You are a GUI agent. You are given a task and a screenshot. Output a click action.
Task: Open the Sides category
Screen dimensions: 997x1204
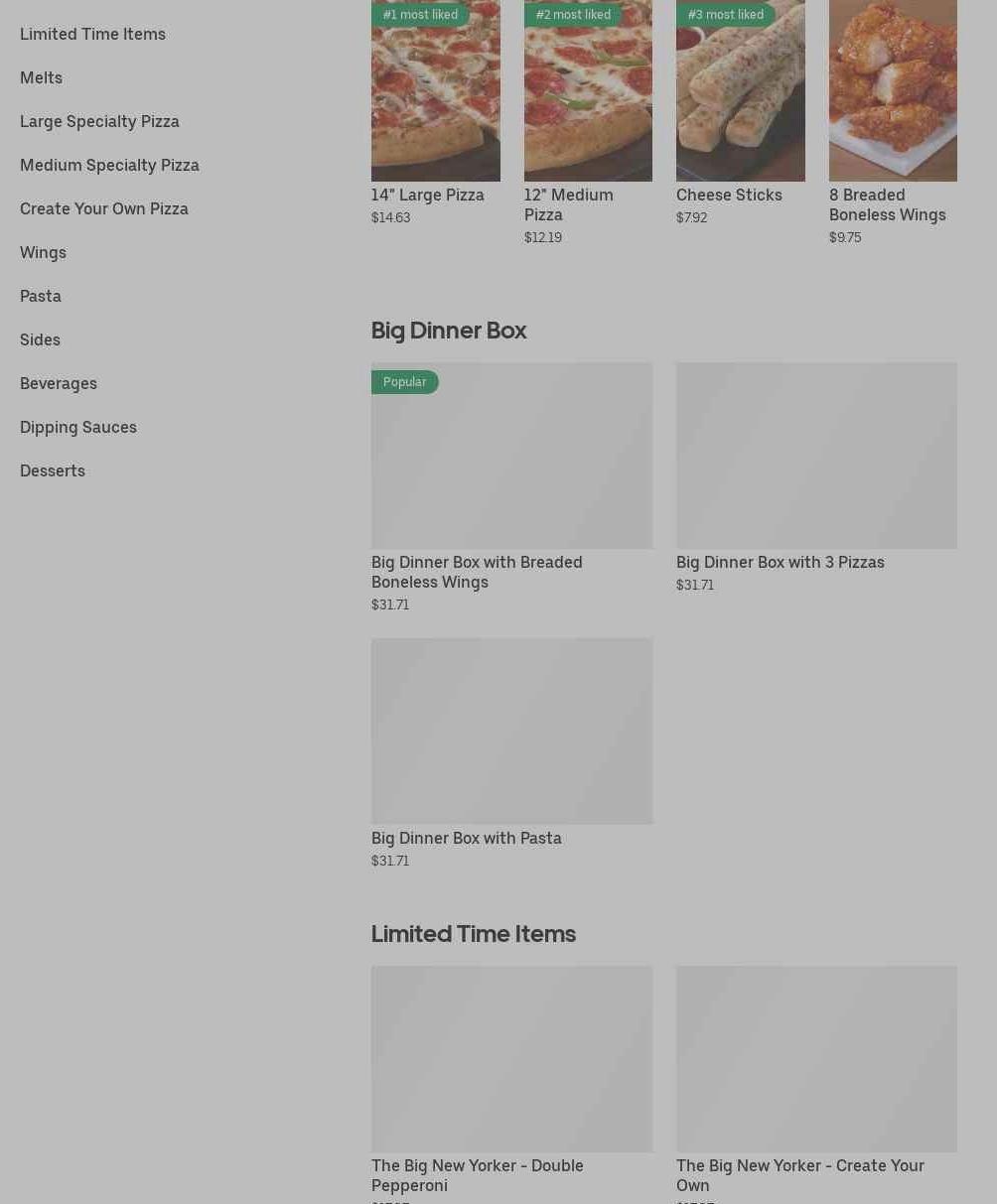[x=40, y=339]
